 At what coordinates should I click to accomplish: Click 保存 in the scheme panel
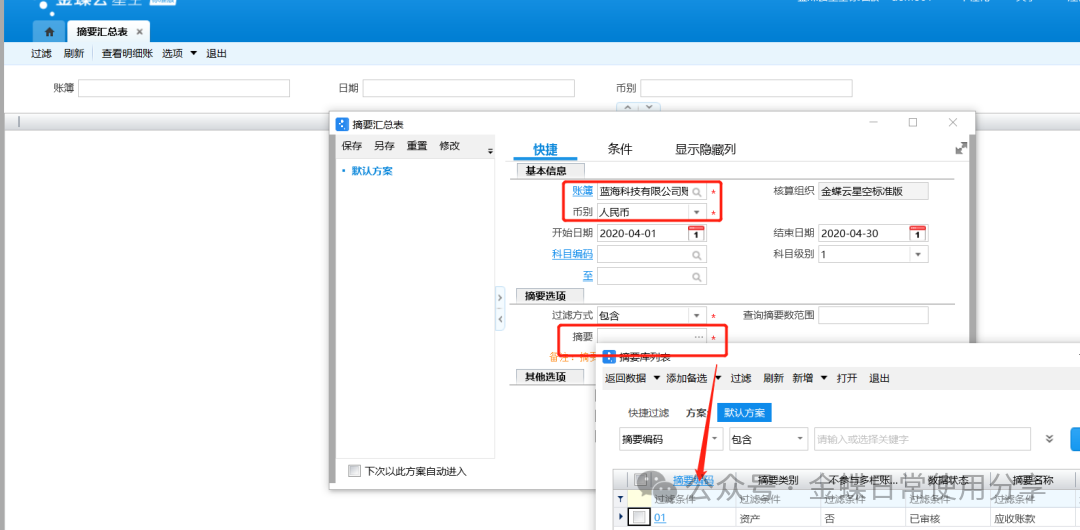tap(352, 146)
